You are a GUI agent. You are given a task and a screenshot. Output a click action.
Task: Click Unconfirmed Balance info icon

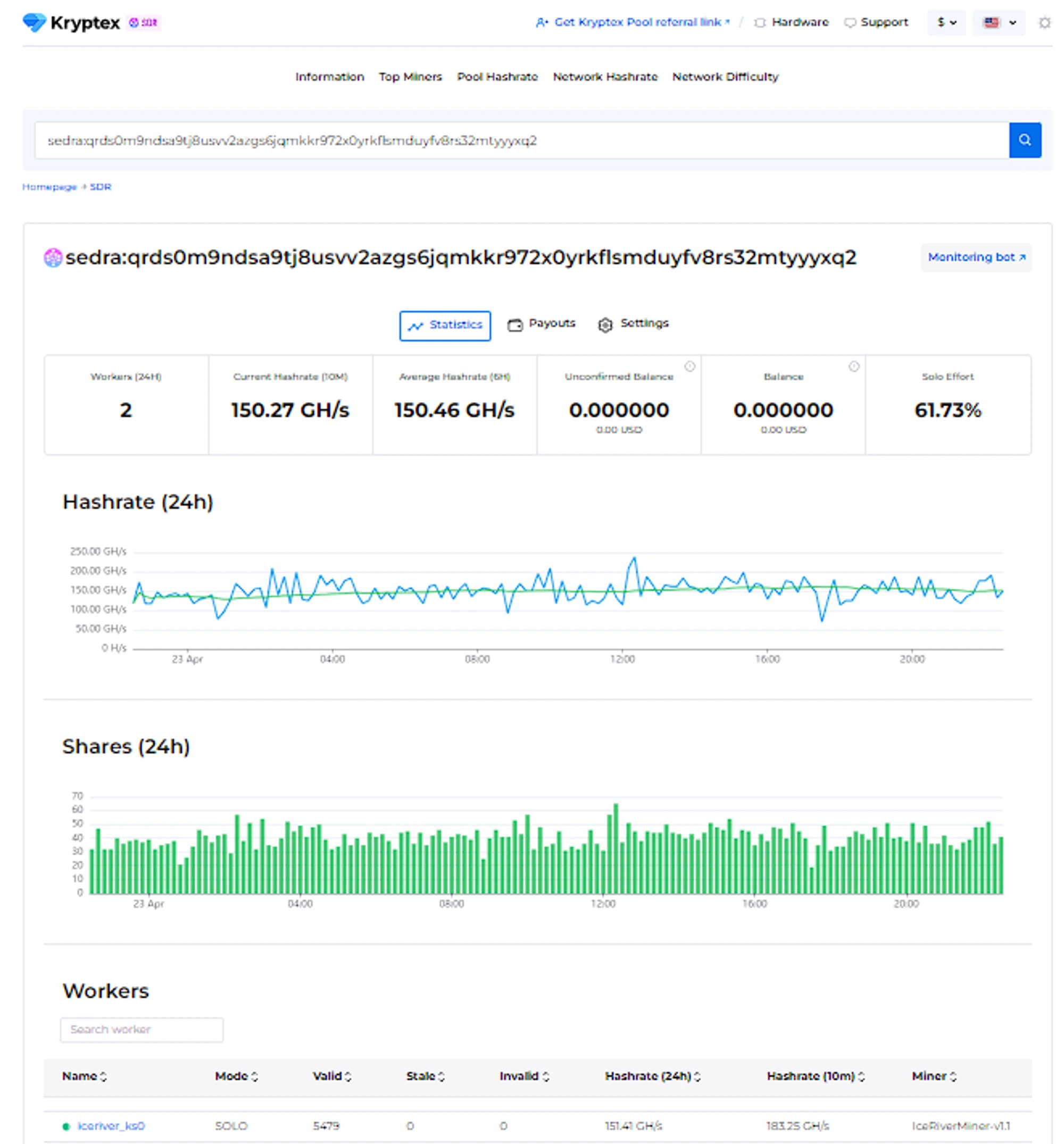(689, 366)
